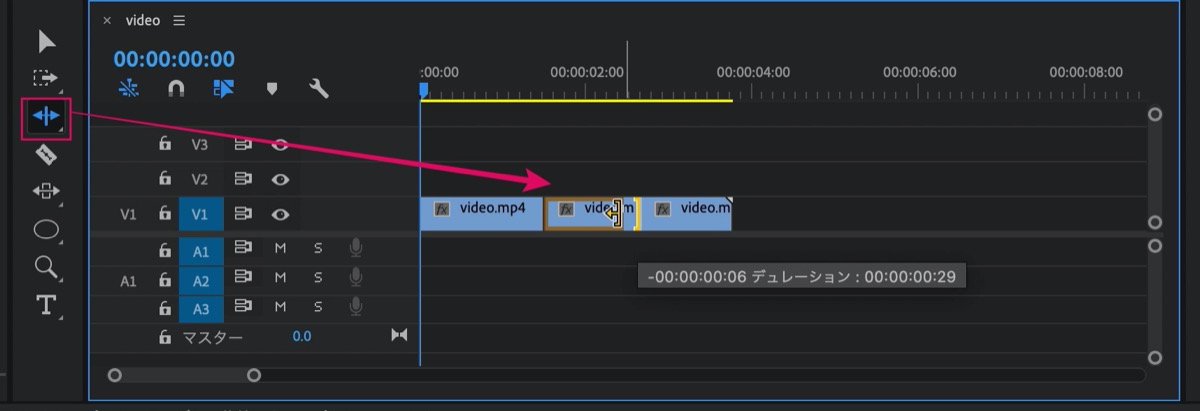
Task: Add a marker to the timeline
Action: point(271,88)
